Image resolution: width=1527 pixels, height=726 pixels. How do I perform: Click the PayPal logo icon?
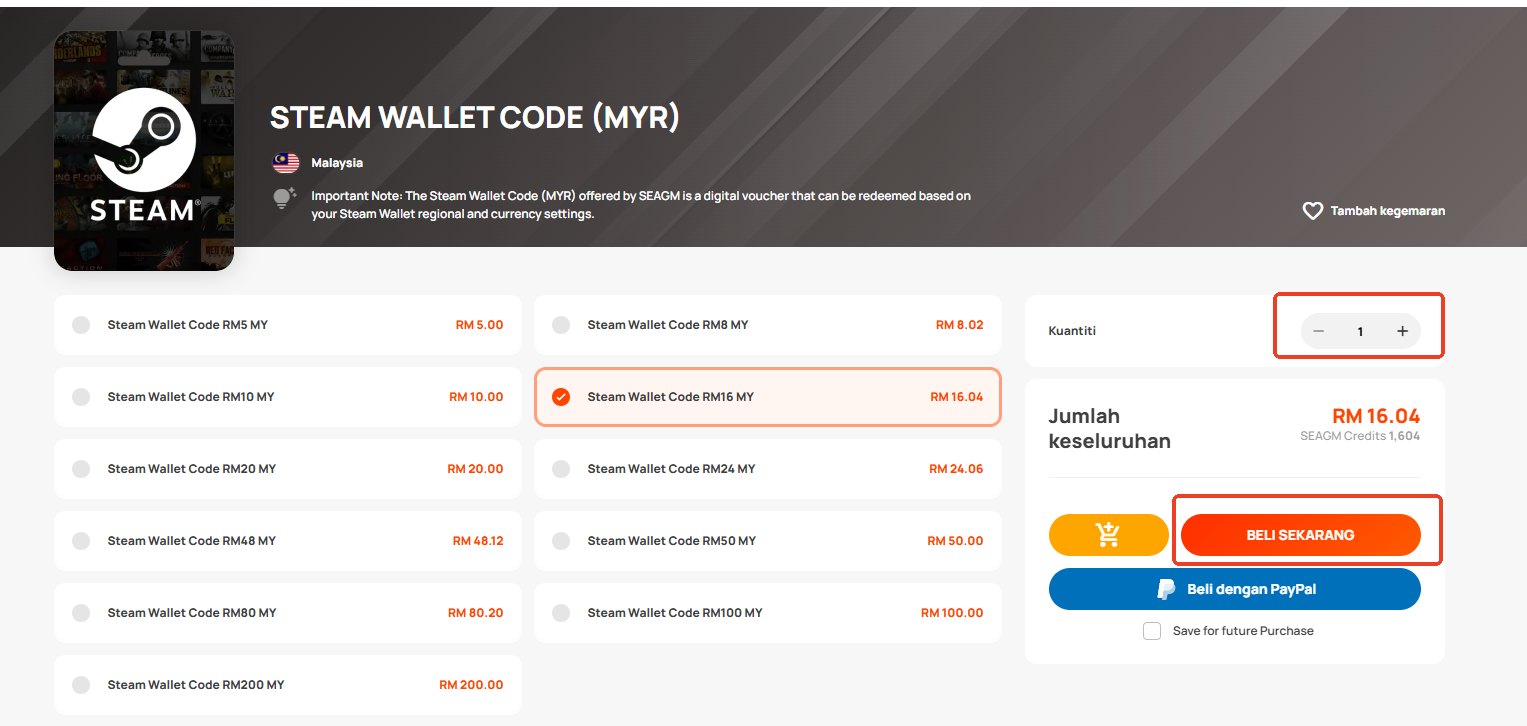tap(1166, 589)
